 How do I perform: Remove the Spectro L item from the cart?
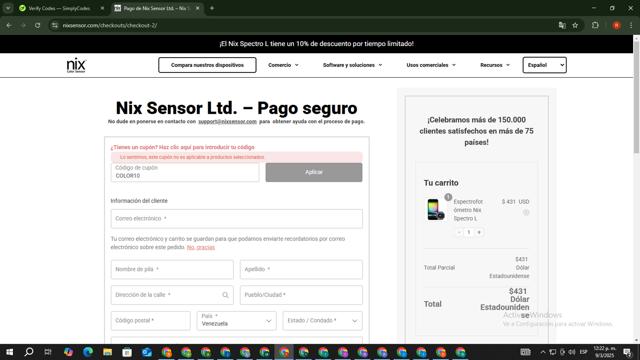(x=526, y=212)
